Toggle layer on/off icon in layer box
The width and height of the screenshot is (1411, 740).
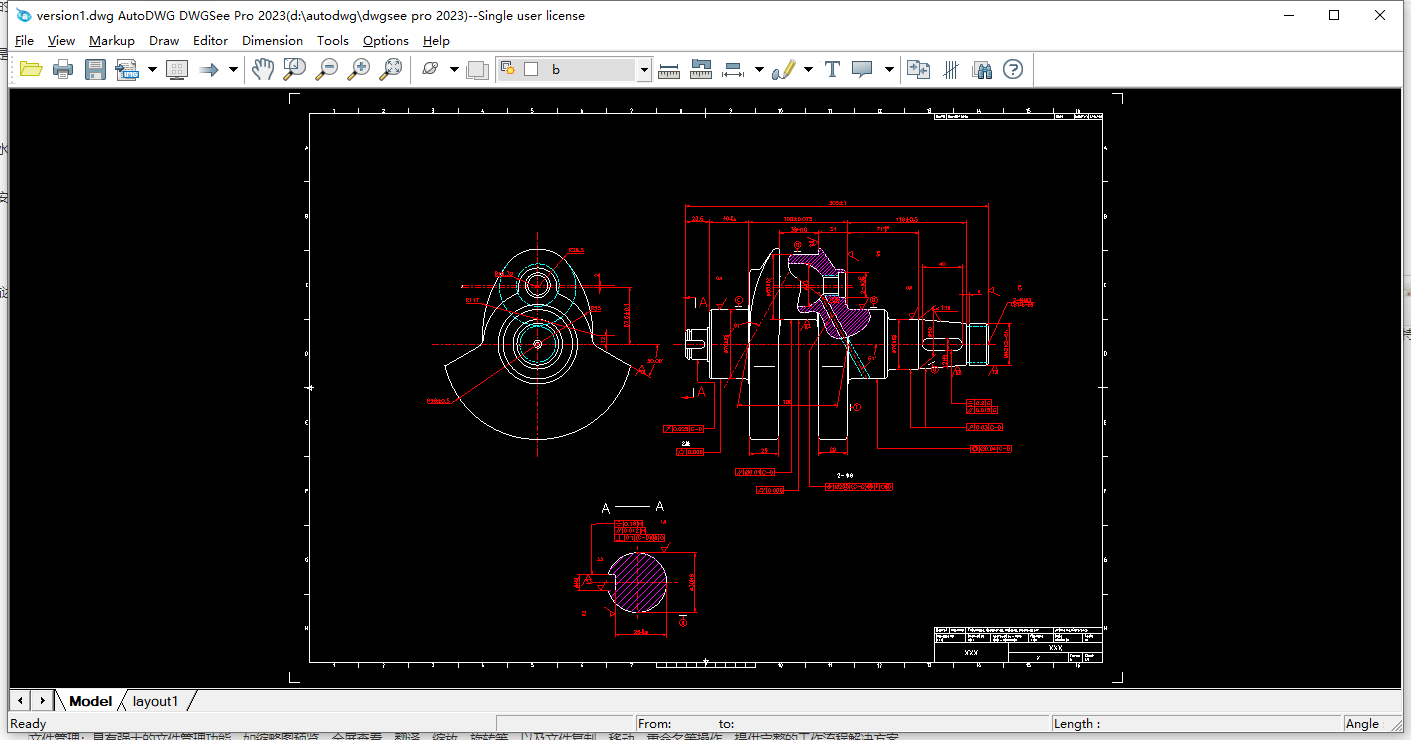point(508,69)
